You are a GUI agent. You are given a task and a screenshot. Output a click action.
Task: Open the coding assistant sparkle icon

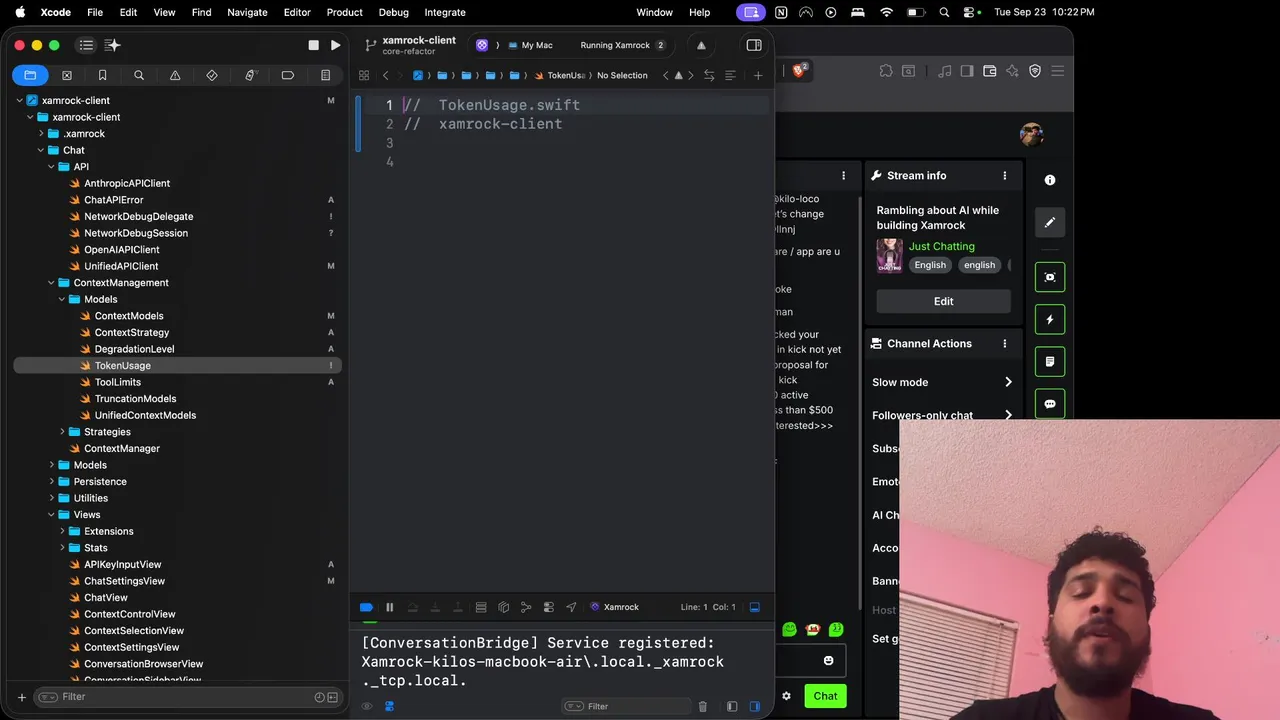[x=113, y=45]
